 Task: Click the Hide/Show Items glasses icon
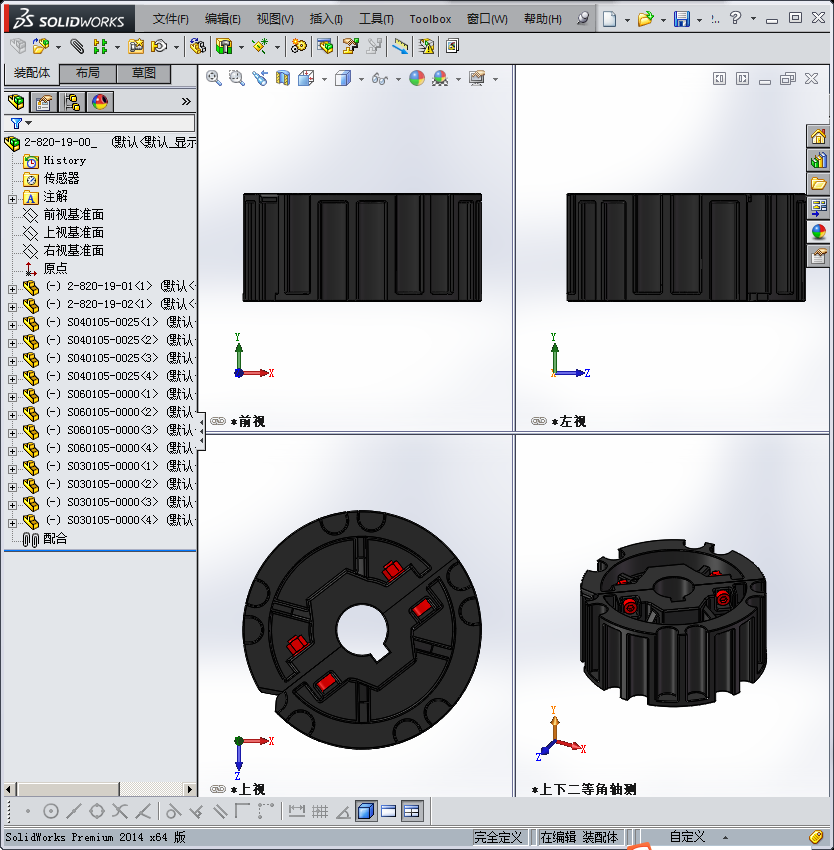point(380,79)
